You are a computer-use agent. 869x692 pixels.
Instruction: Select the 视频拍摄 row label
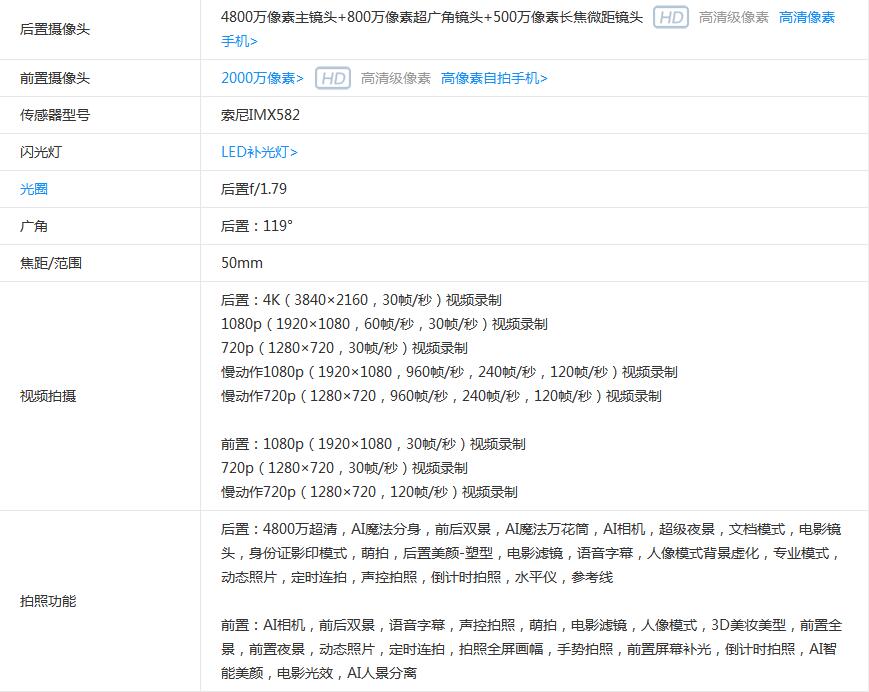click(x=48, y=396)
